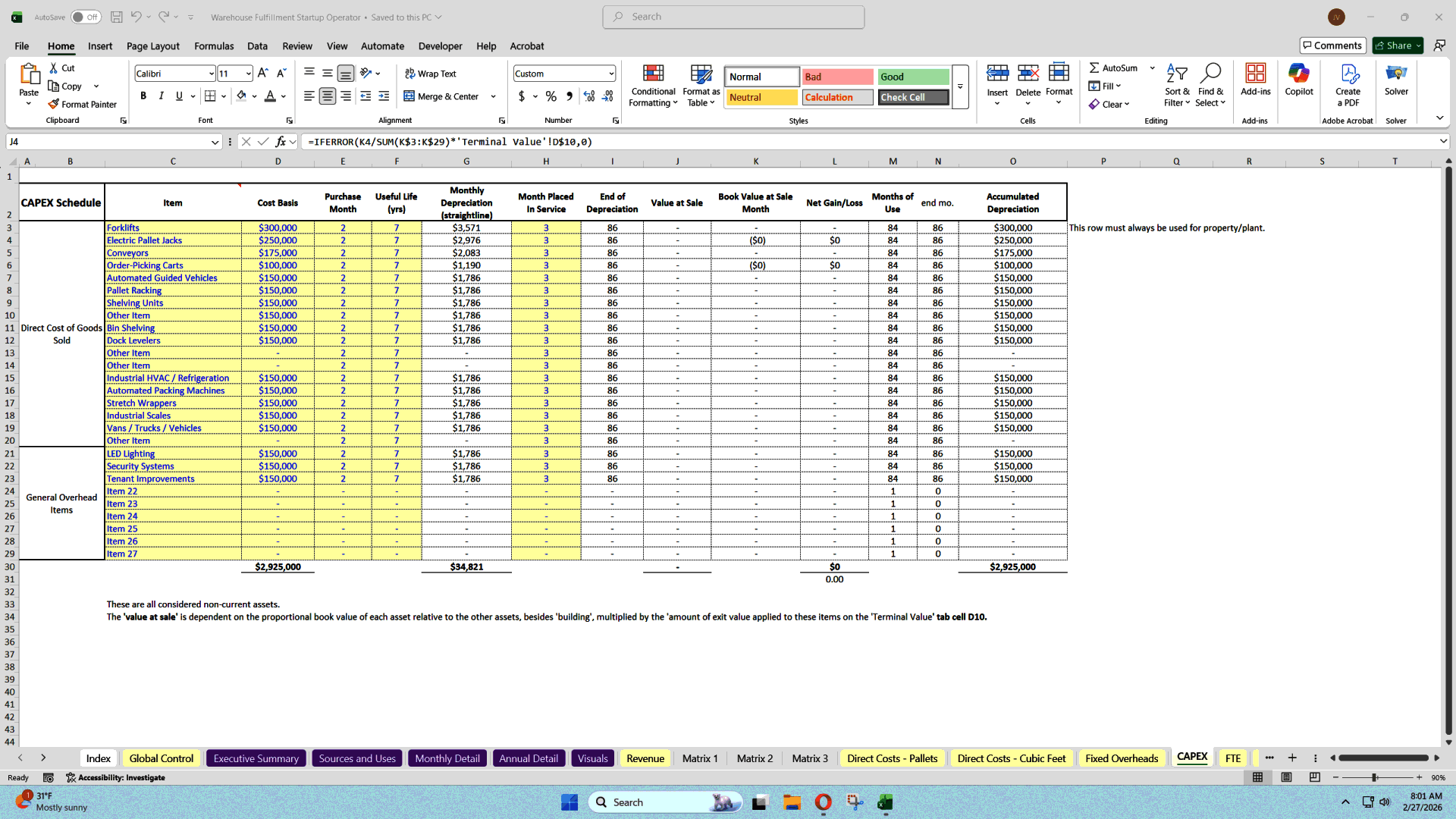Click the Share button
The width and height of the screenshot is (1456, 819).
1396,45
